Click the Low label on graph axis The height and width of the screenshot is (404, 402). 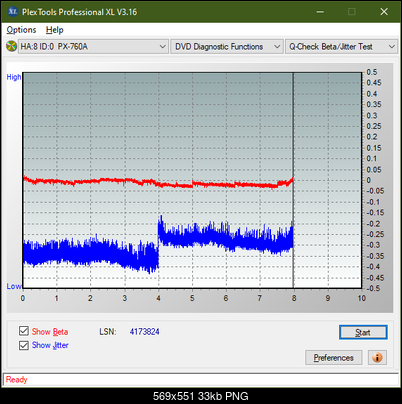[14, 286]
